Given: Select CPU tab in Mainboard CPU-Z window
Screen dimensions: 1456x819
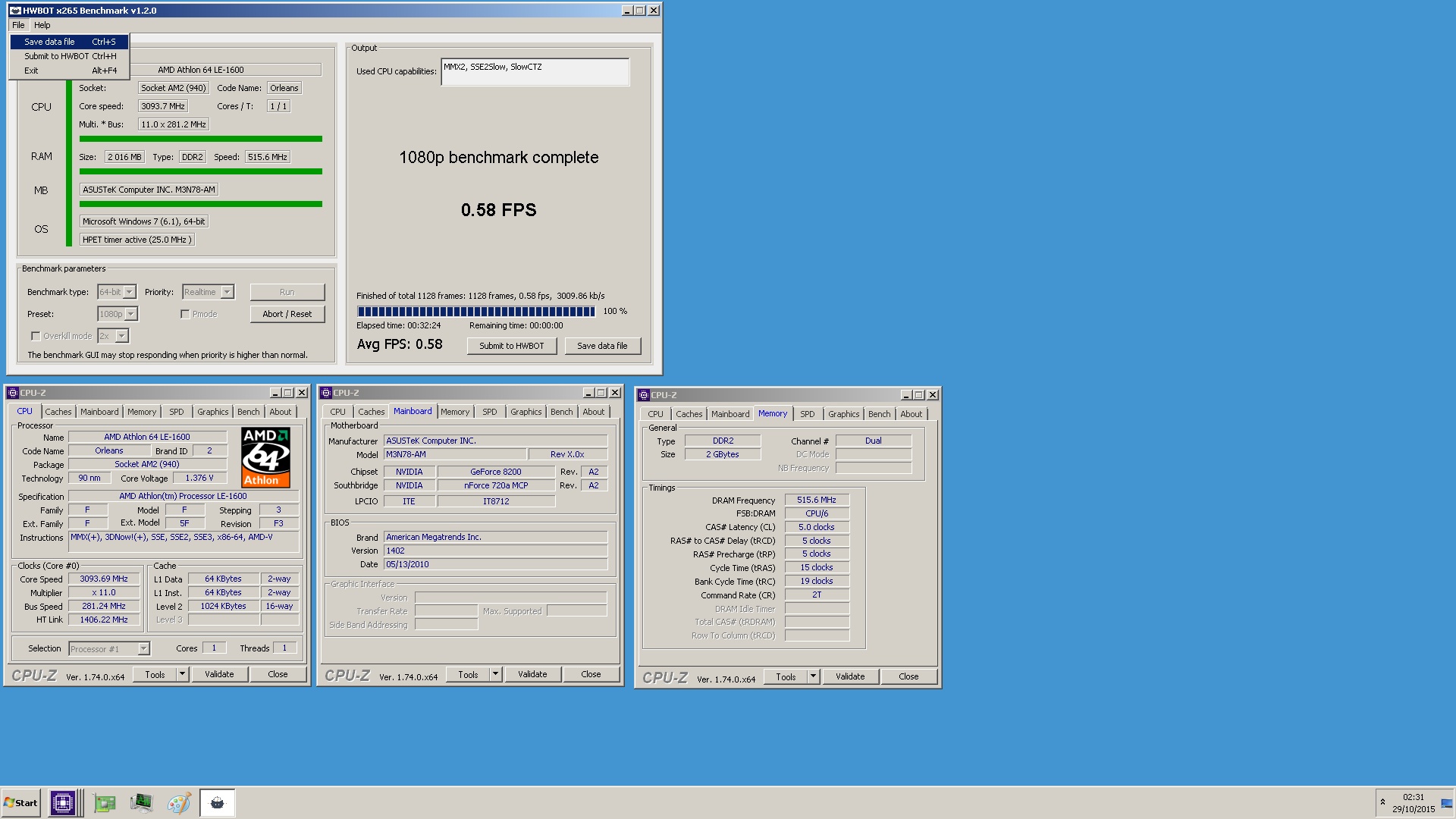Looking at the screenshot, I should click(x=338, y=412).
